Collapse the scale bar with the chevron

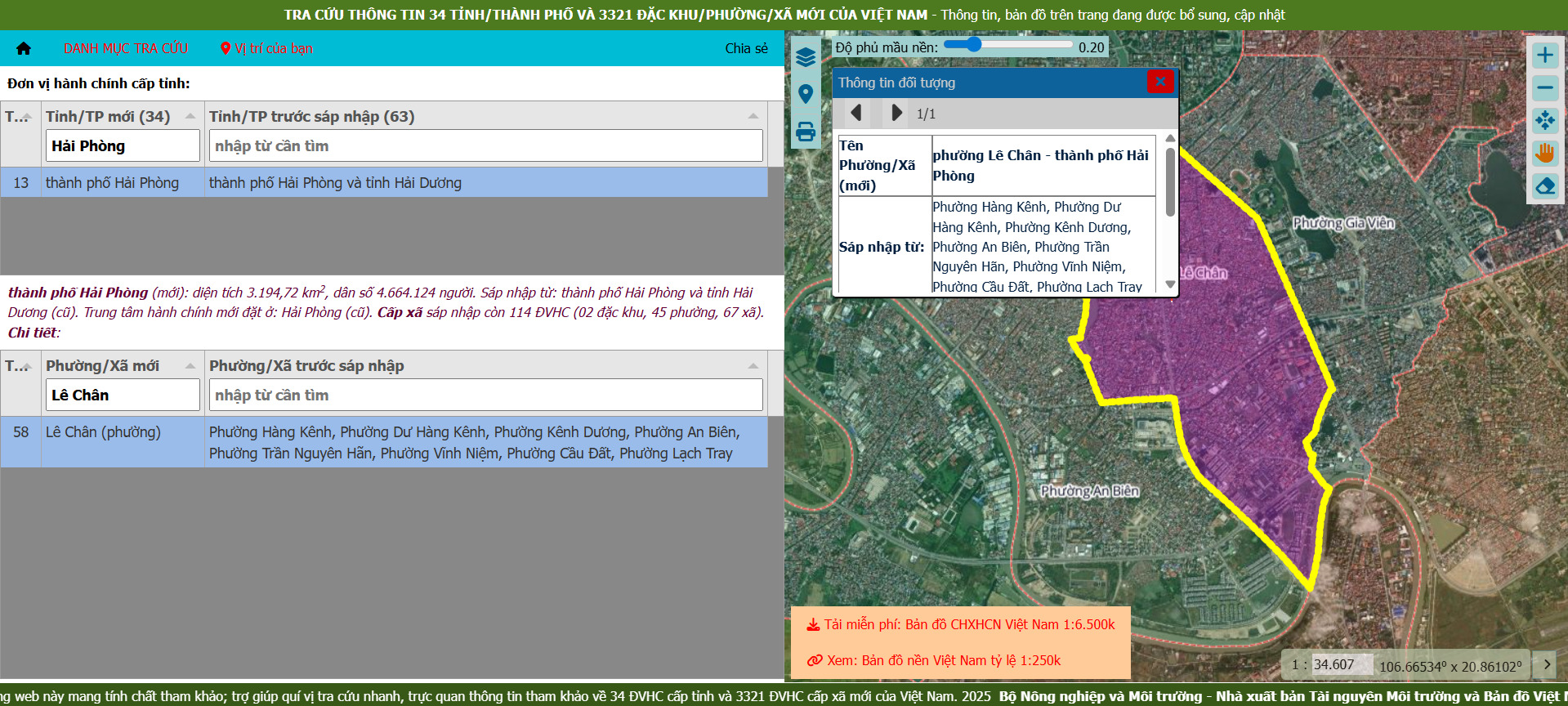click(1546, 664)
